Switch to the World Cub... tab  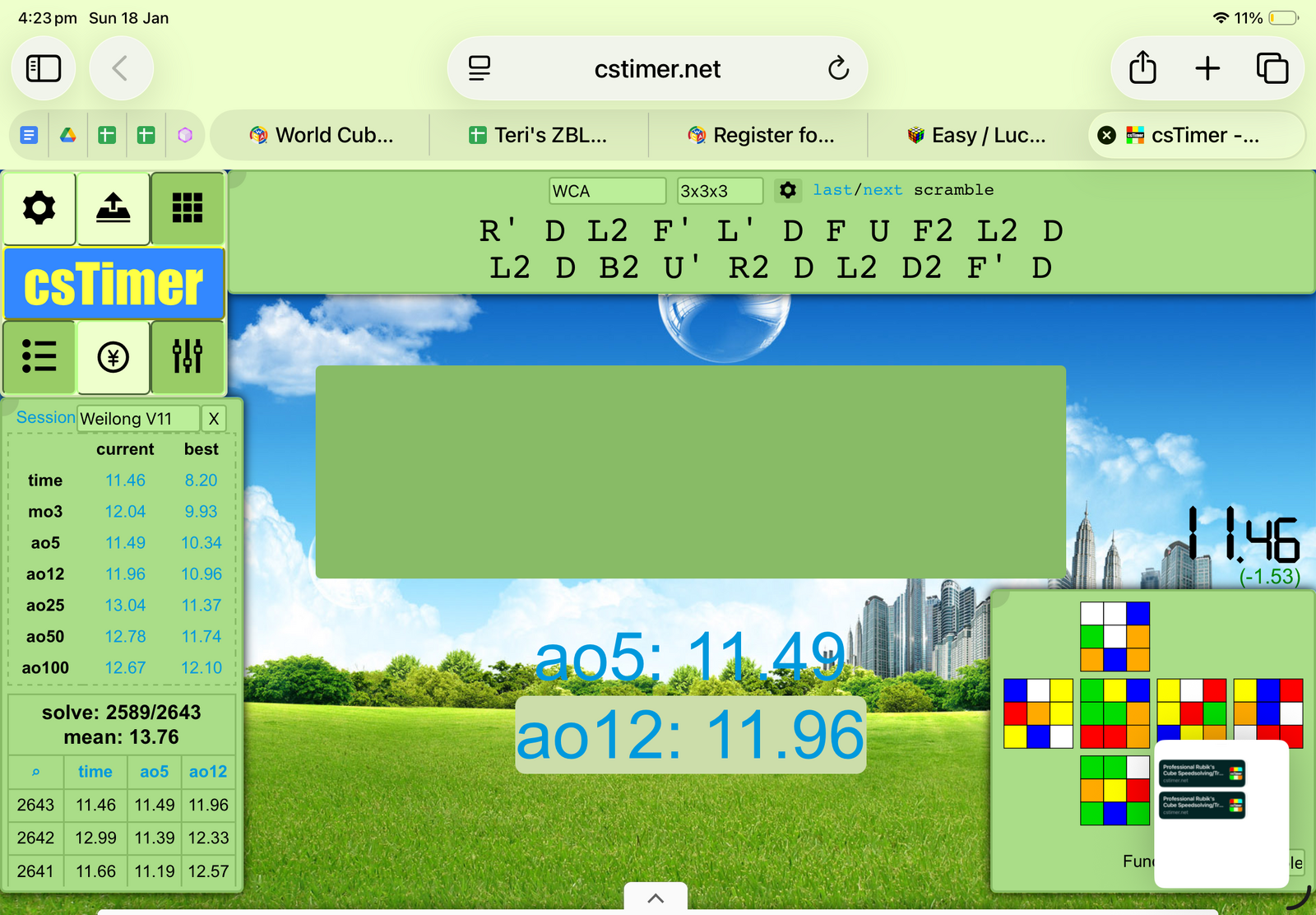point(322,135)
